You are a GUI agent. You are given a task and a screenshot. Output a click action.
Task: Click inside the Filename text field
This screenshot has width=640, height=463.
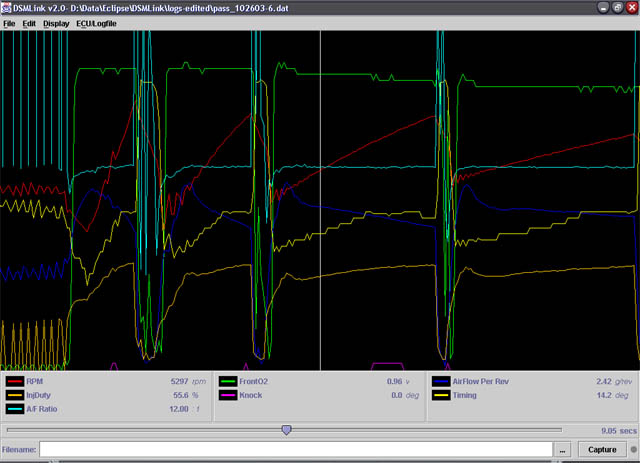[x=295, y=450]
